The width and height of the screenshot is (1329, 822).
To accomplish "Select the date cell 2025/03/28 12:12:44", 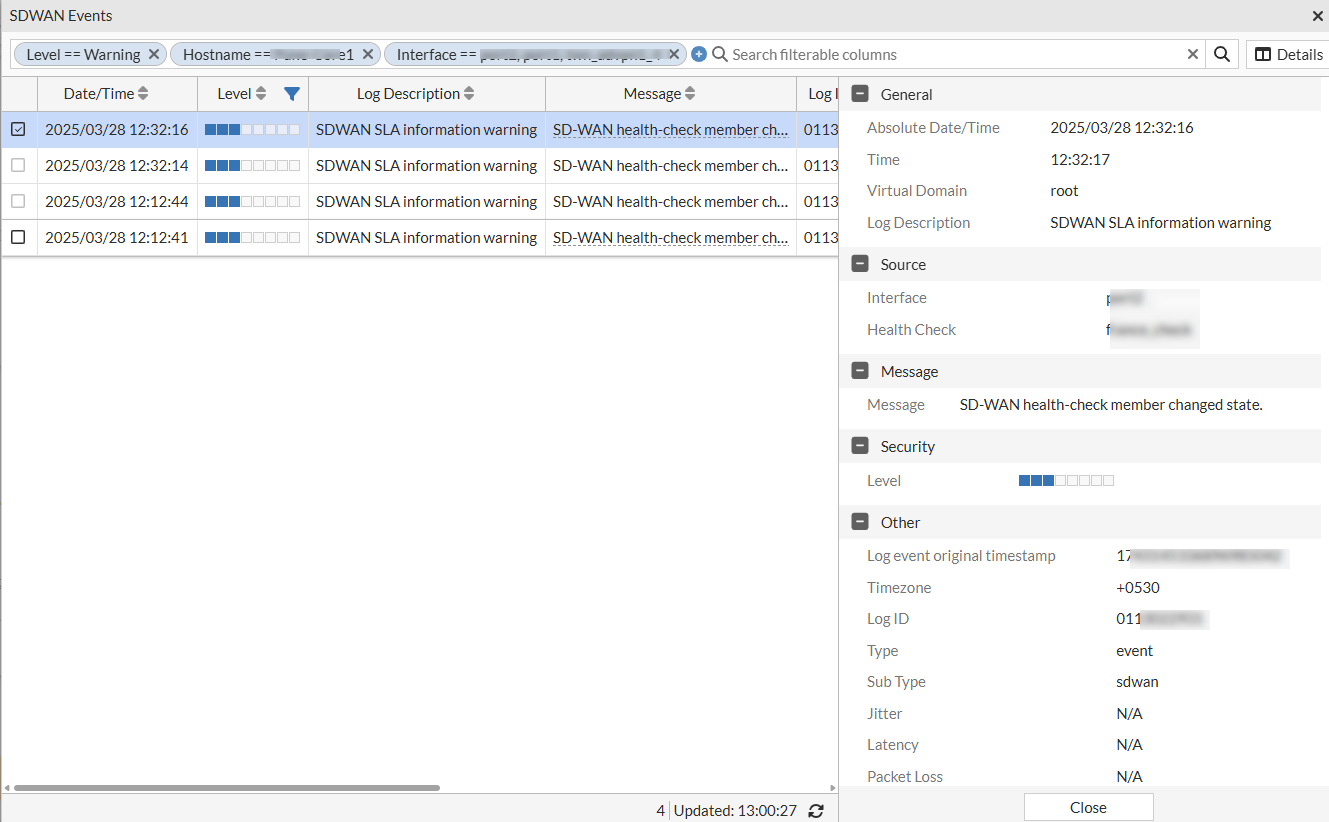I will pos(117,201).
